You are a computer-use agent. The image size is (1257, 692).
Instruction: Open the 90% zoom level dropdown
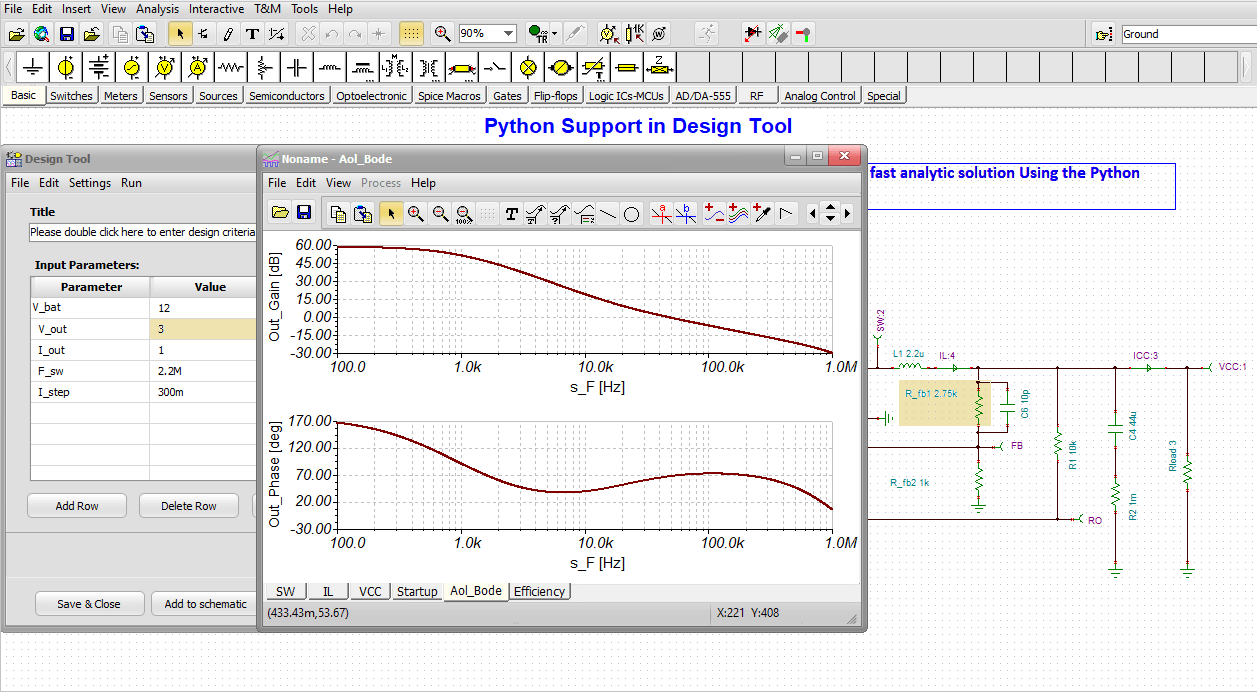pyautogui.click(x=507, y=32)
